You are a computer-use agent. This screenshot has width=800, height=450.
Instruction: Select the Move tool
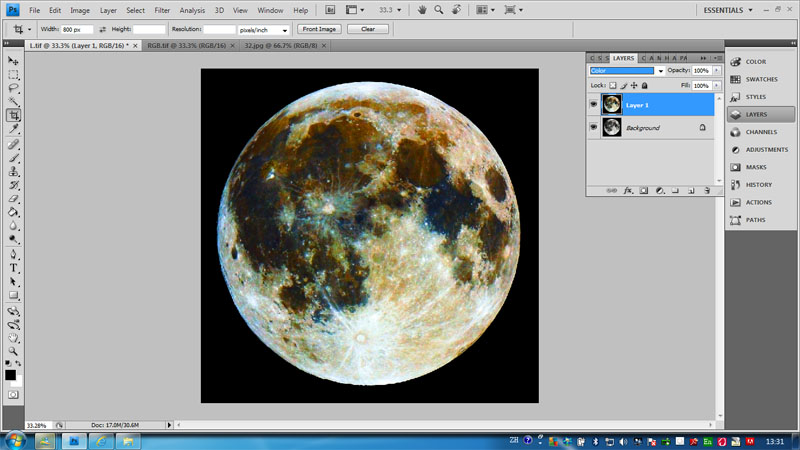tap(14, 61)
